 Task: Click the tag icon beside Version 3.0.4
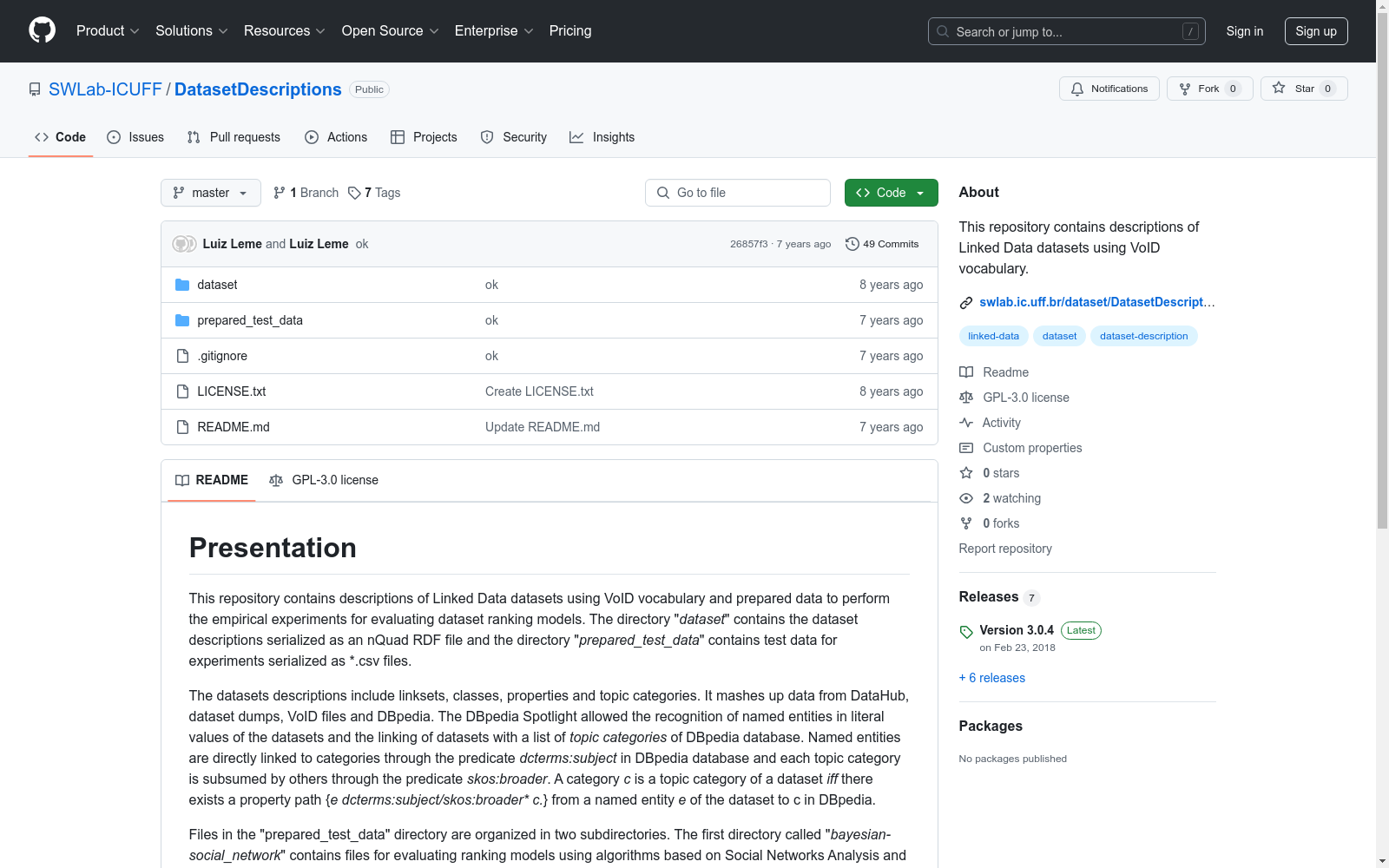coord(966,632)
